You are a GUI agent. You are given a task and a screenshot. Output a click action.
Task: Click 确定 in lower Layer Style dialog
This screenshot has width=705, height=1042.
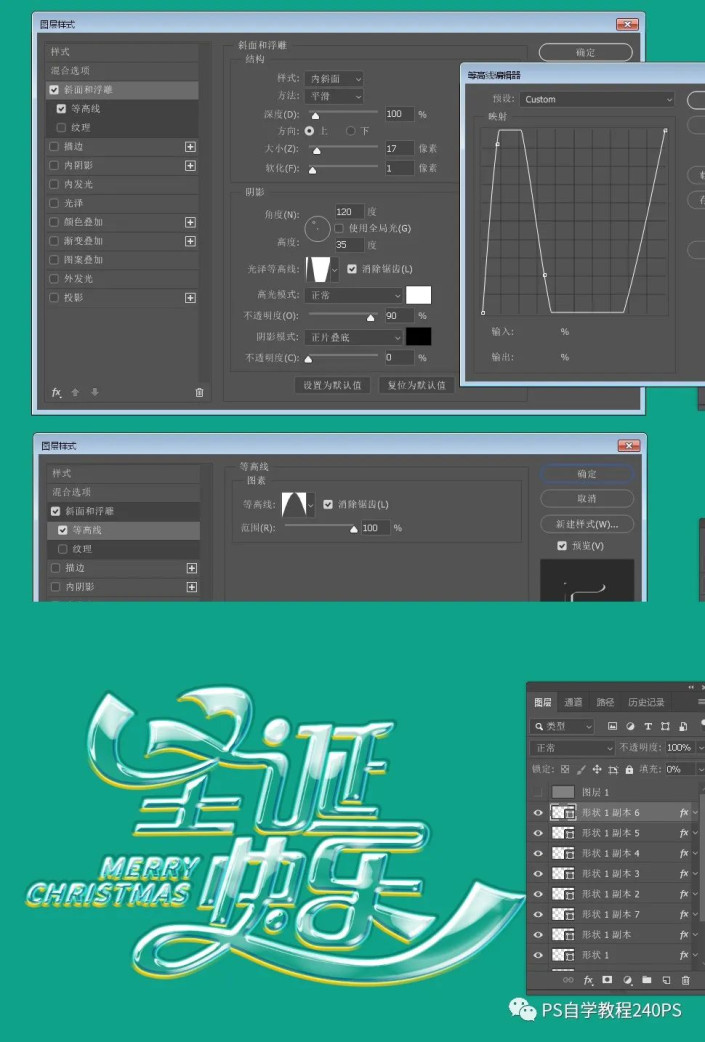(587, 473)
